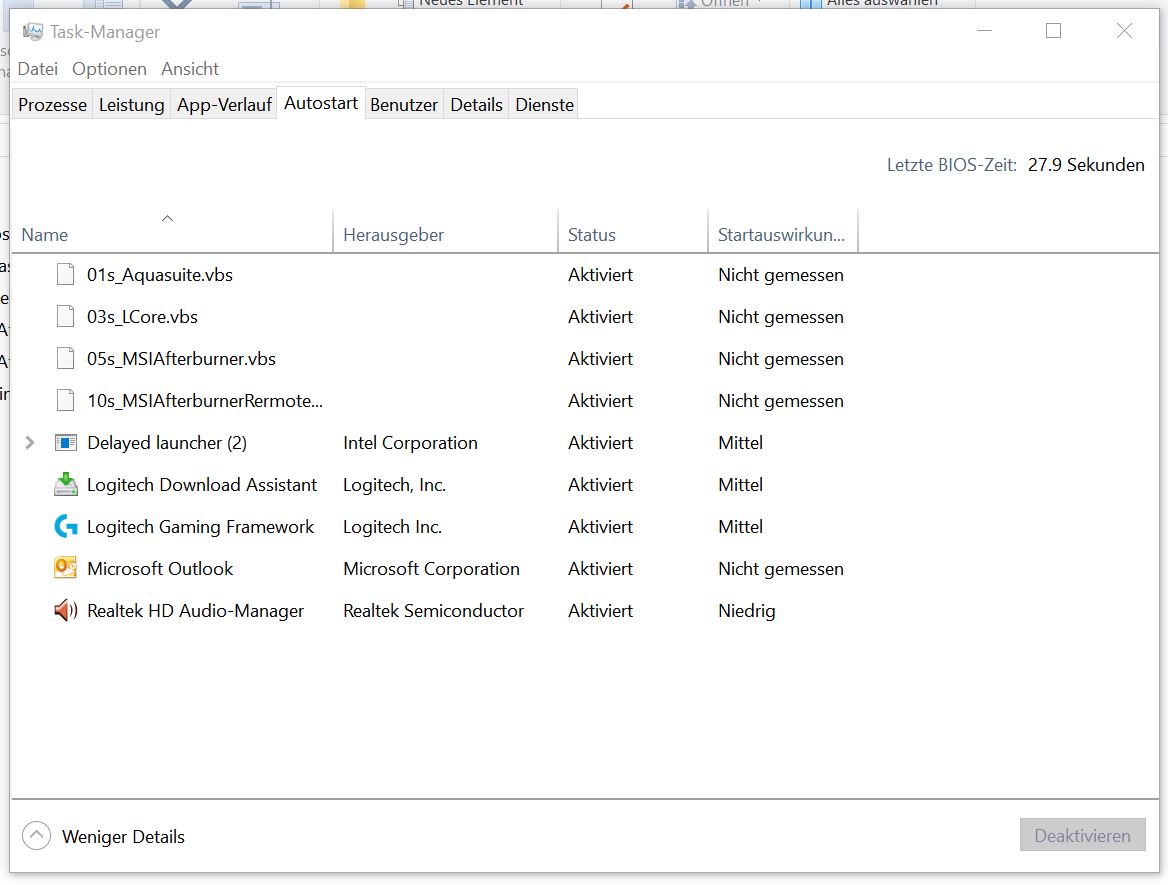This screenshot has height=885, width=1168.
Task: Sort by the Status column header
Action: pos(632,231)
